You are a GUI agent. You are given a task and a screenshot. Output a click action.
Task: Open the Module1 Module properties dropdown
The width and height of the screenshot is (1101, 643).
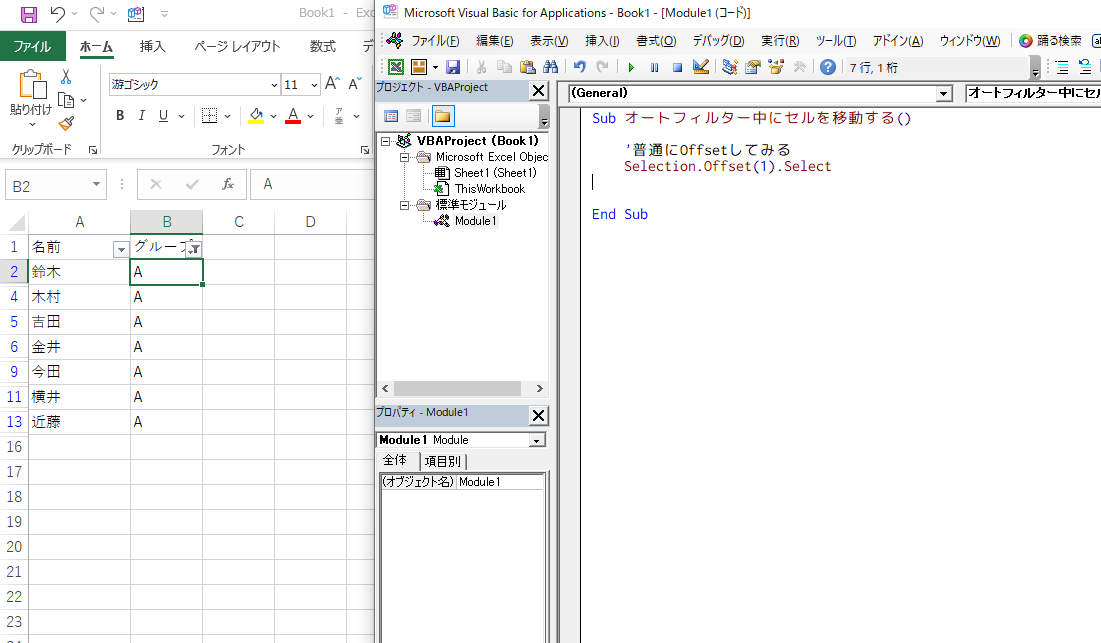pyautogui.click(x=536, y=440)
